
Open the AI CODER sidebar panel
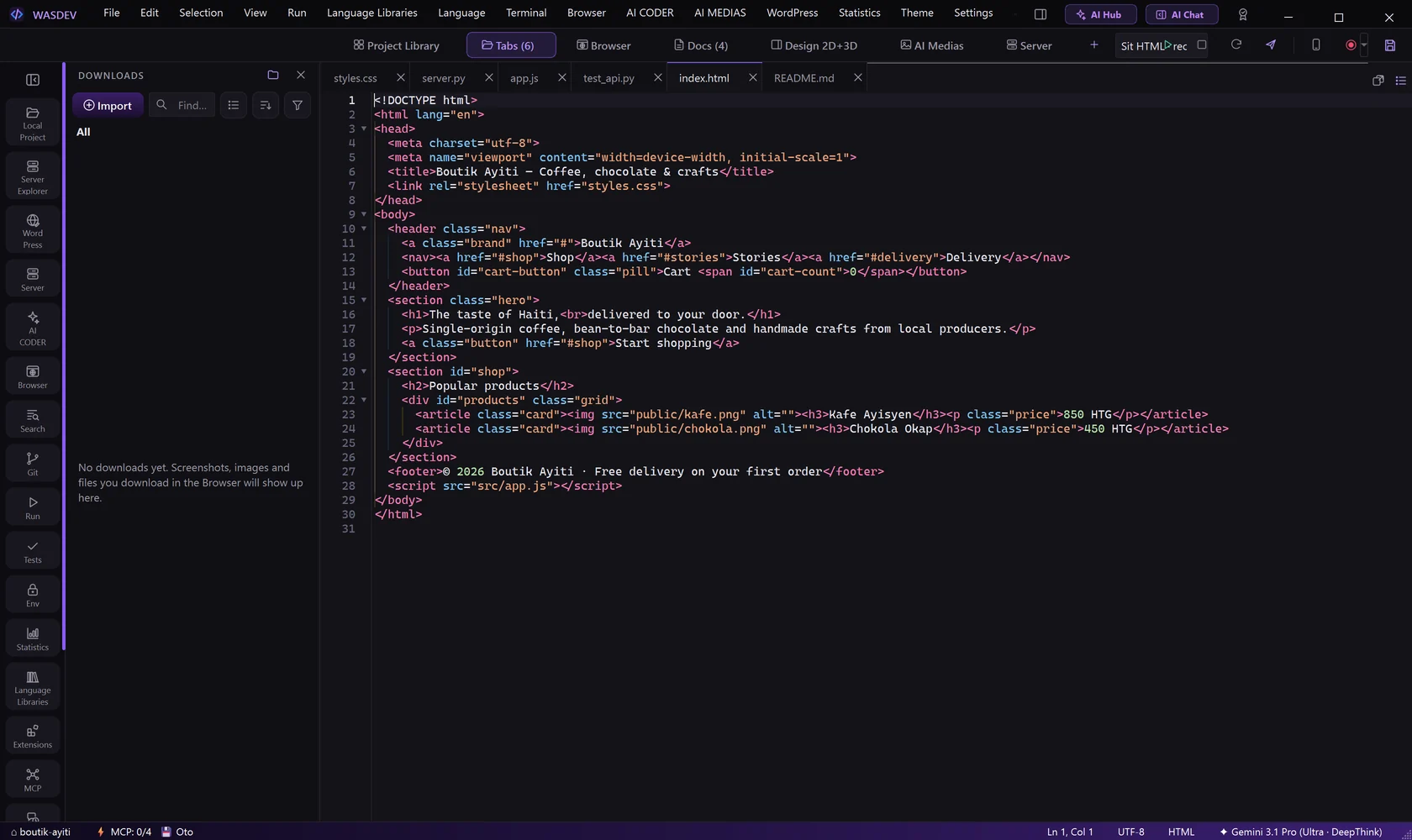pos(33,328)
